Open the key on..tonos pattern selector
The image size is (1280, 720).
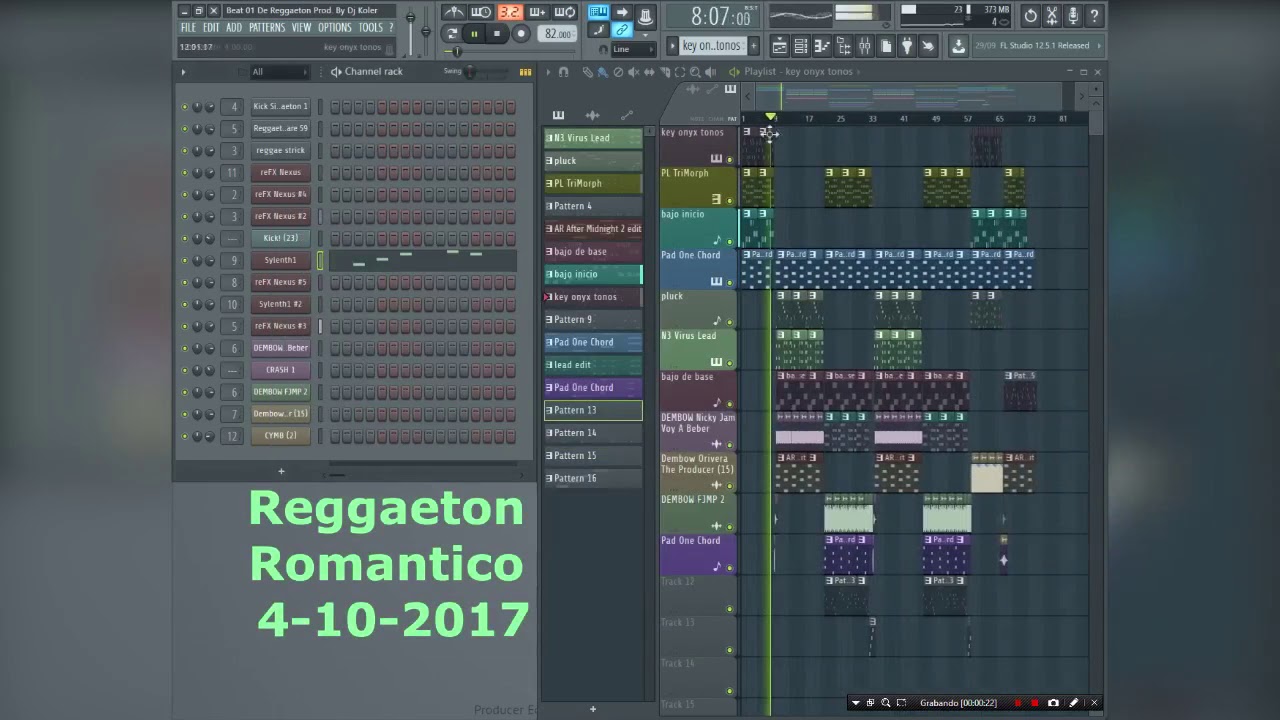tap(713, 46)
